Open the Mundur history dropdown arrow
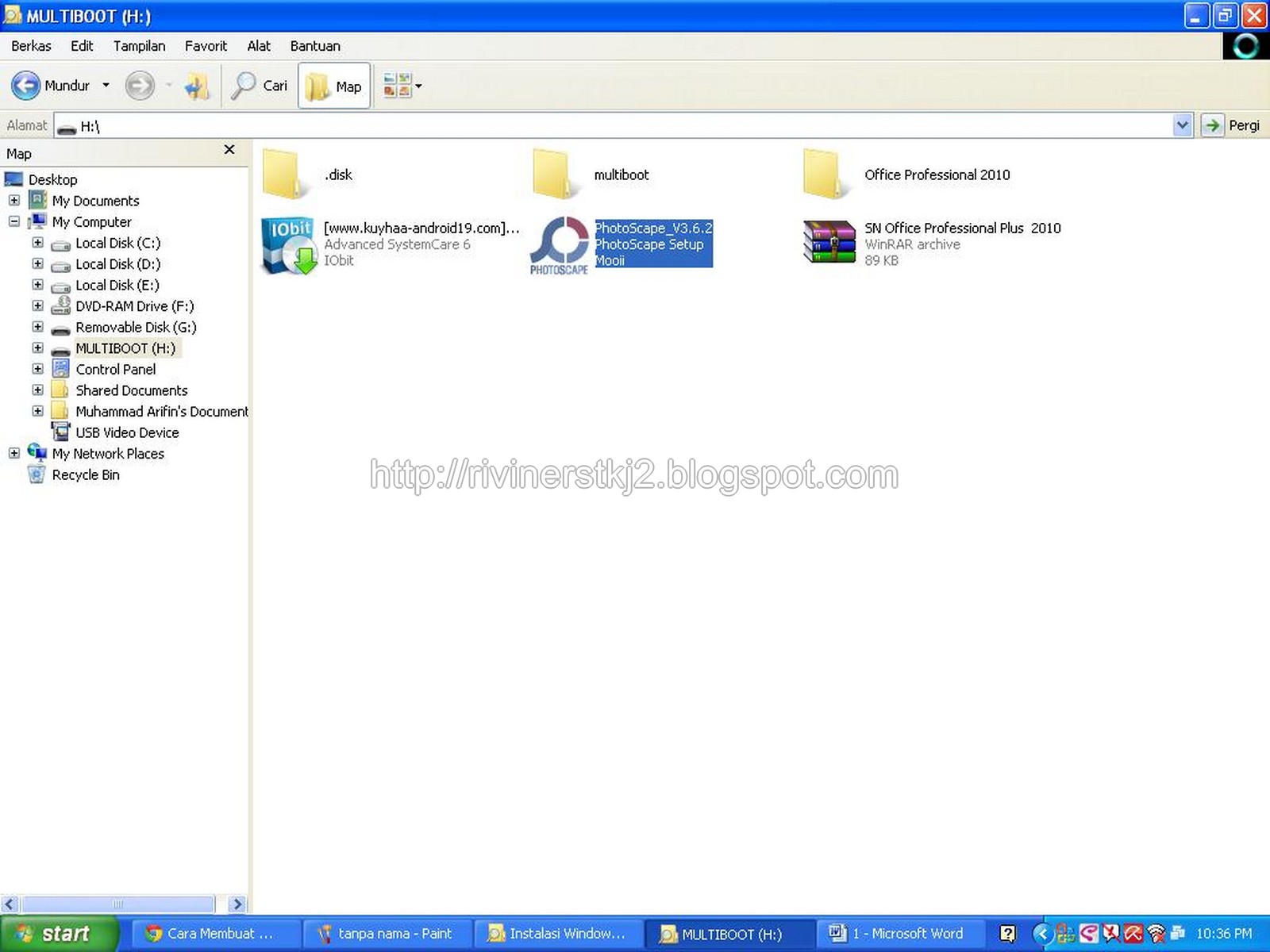Image resolution: width=1270 pixels, height=952 pixels. 106,86
